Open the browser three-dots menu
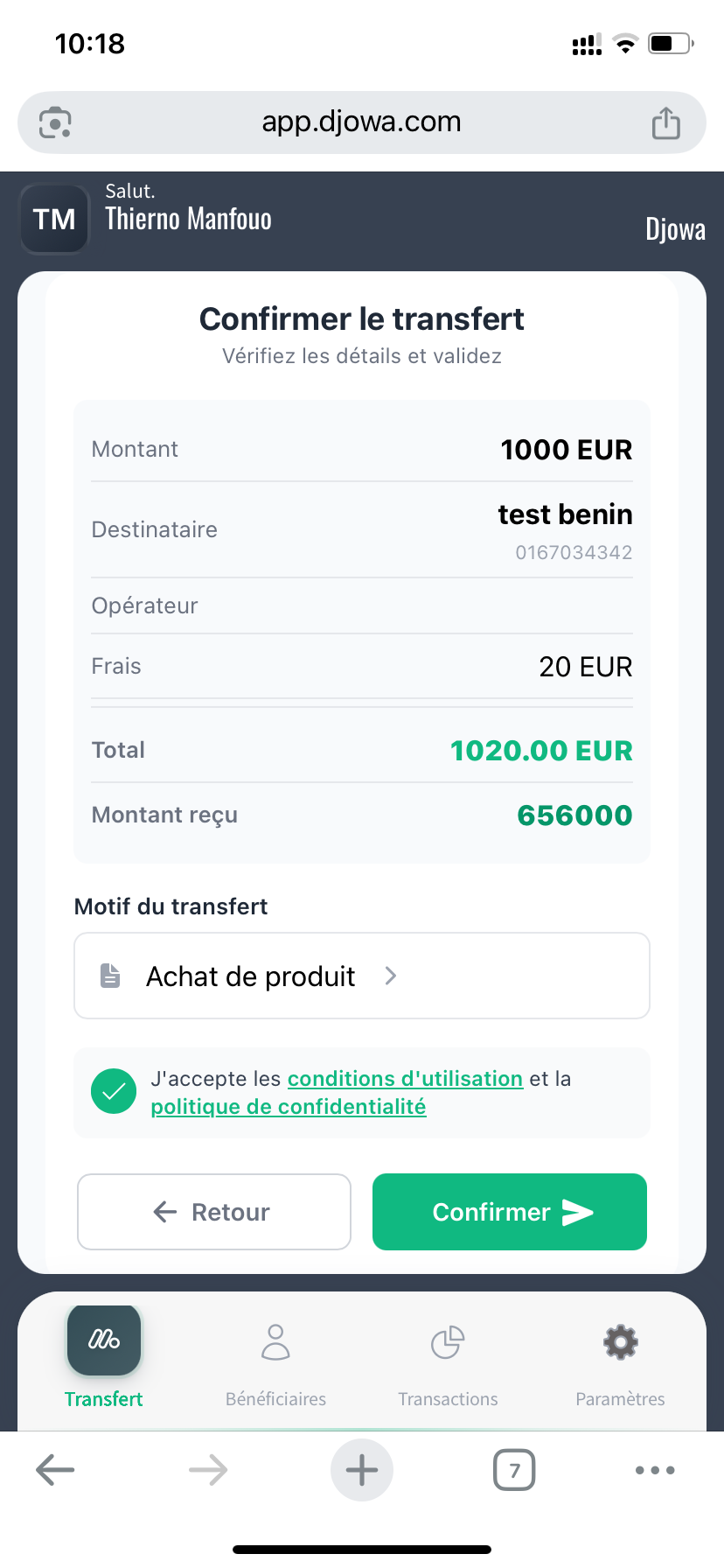Image resolution: width=724 pixels, height=1568 pixels. pos(655,1470)
